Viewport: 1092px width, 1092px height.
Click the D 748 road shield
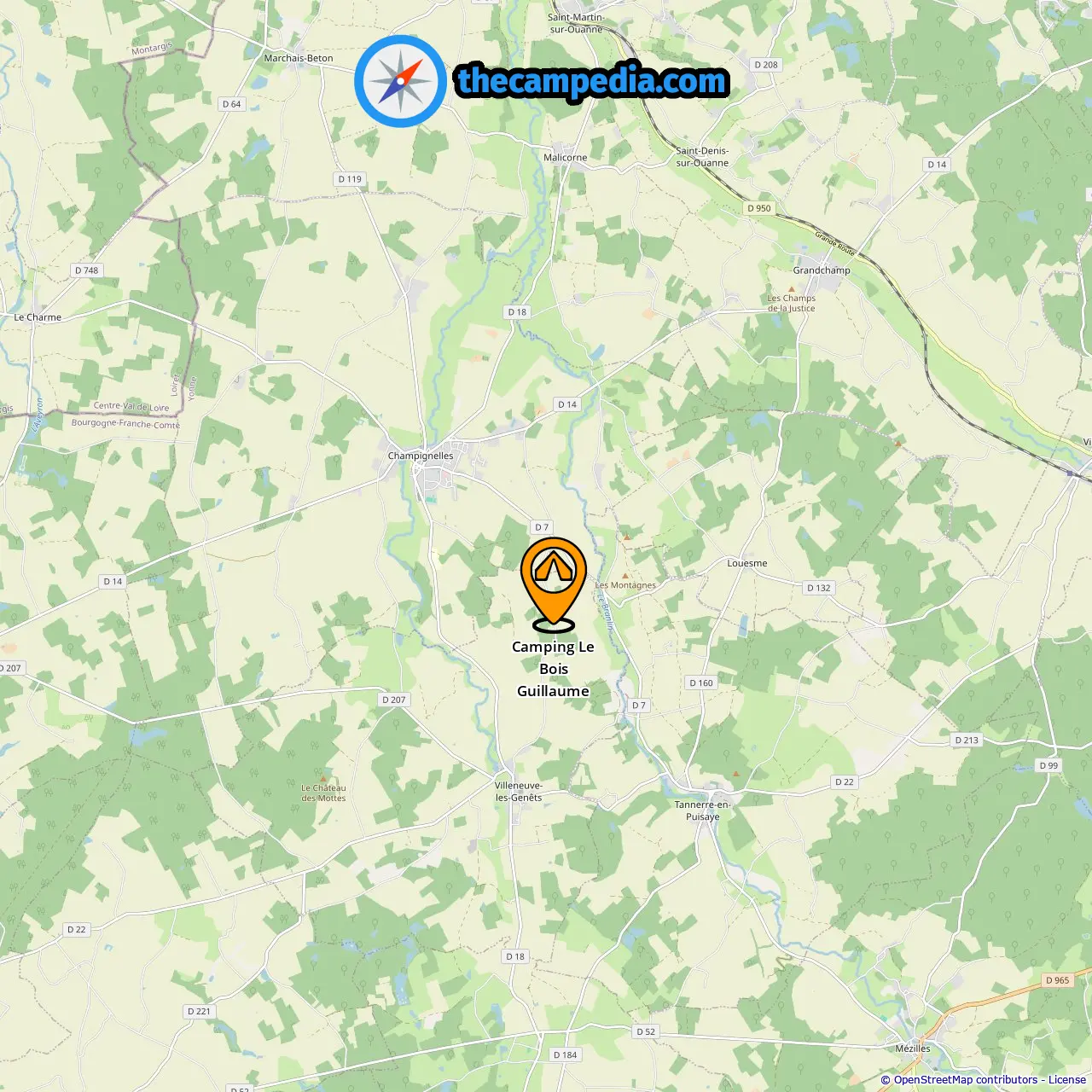(86, 270)
